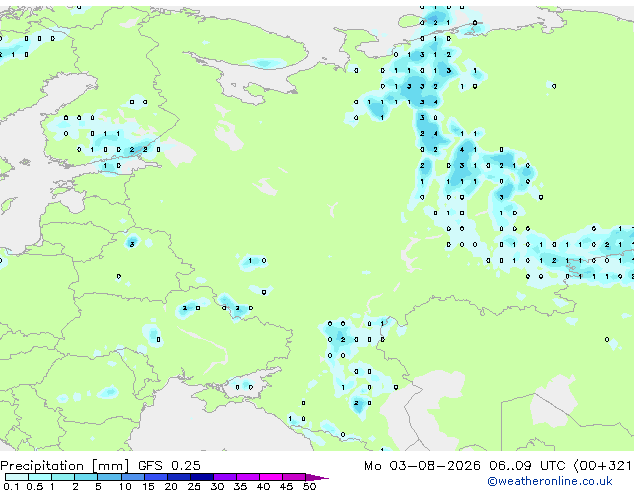Pick the 35 mm violet legend swatch

pos(248,477)
